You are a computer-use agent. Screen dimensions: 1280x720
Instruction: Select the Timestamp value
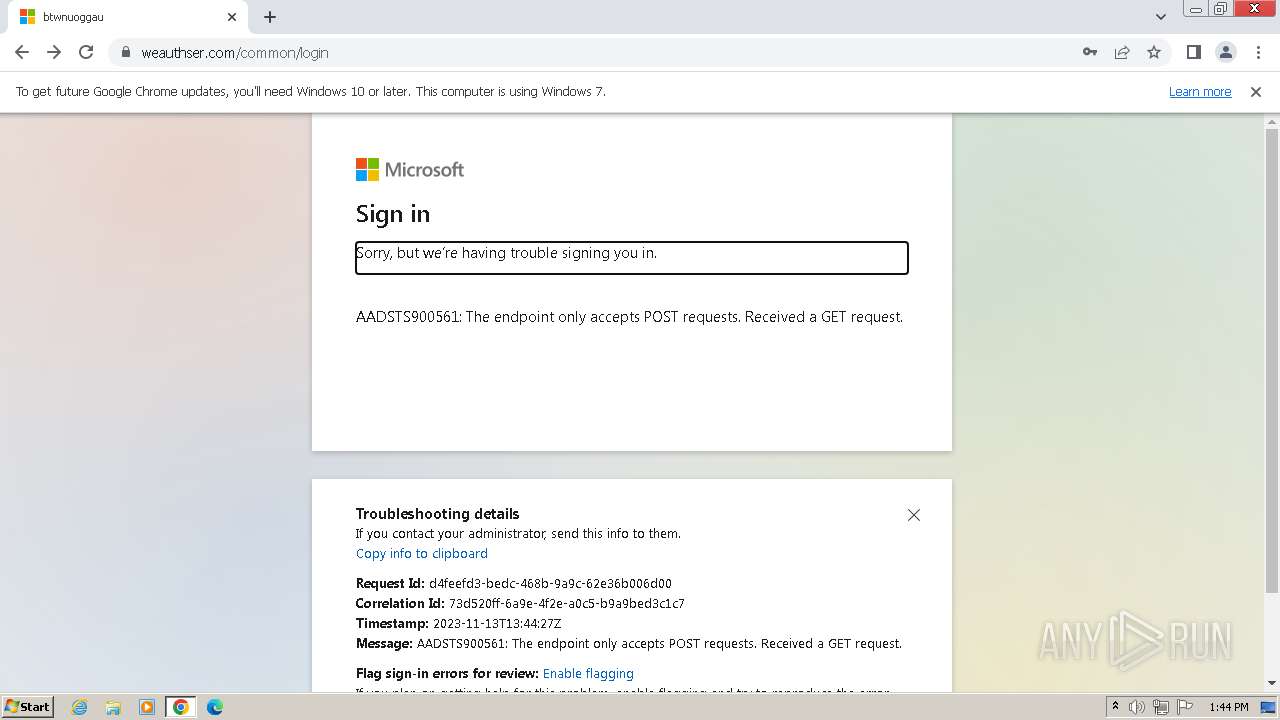point(497,623)
